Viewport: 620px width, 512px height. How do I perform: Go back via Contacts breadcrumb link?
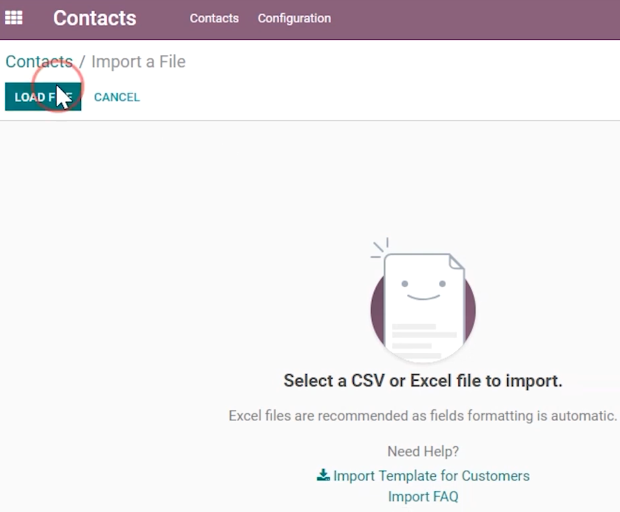(39, 62)
